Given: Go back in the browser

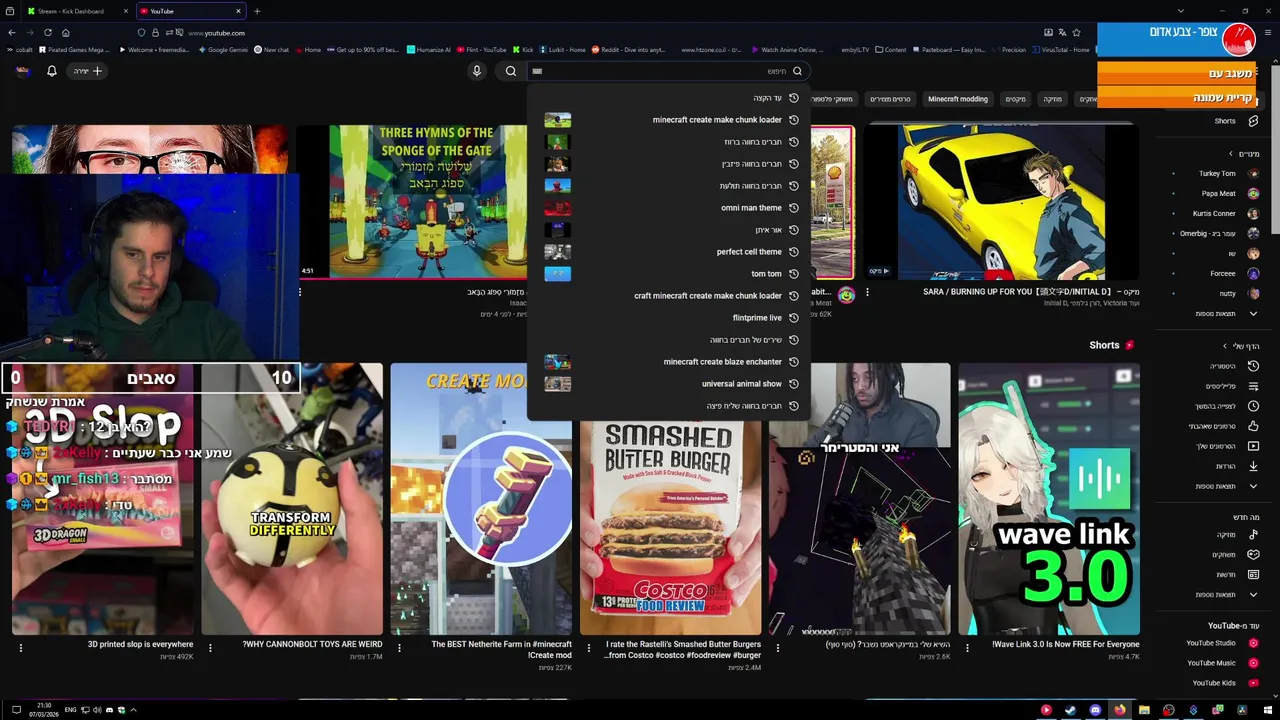Looking at the screenshot, I should [x=11, y=32].
